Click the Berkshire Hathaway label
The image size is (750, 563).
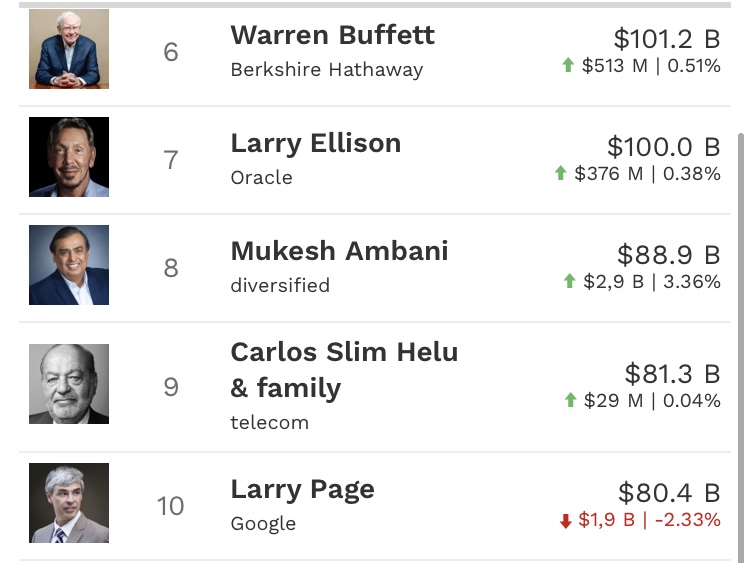(326, 70)
